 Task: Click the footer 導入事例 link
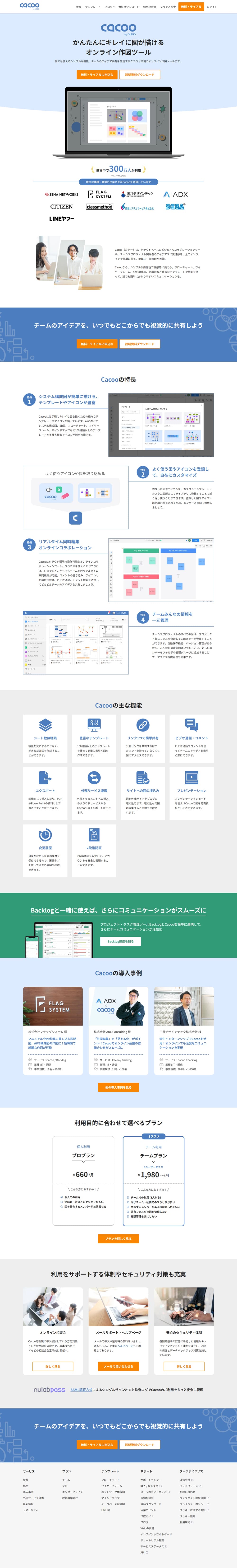point(29,1492)
